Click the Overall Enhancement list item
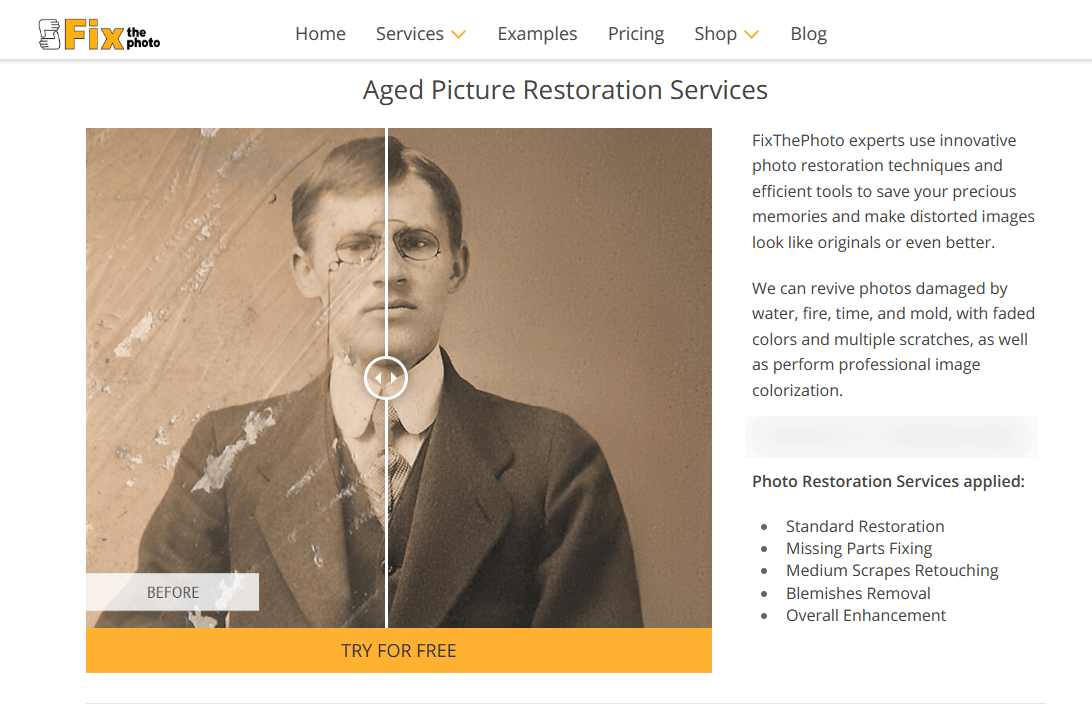The image size is (1092, 709). click(x=865, y=615)
